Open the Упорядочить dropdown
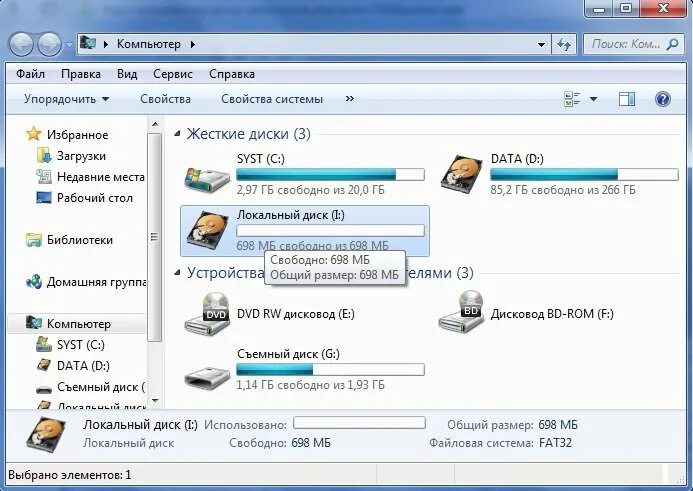693x491 pixels. point(66,99)
